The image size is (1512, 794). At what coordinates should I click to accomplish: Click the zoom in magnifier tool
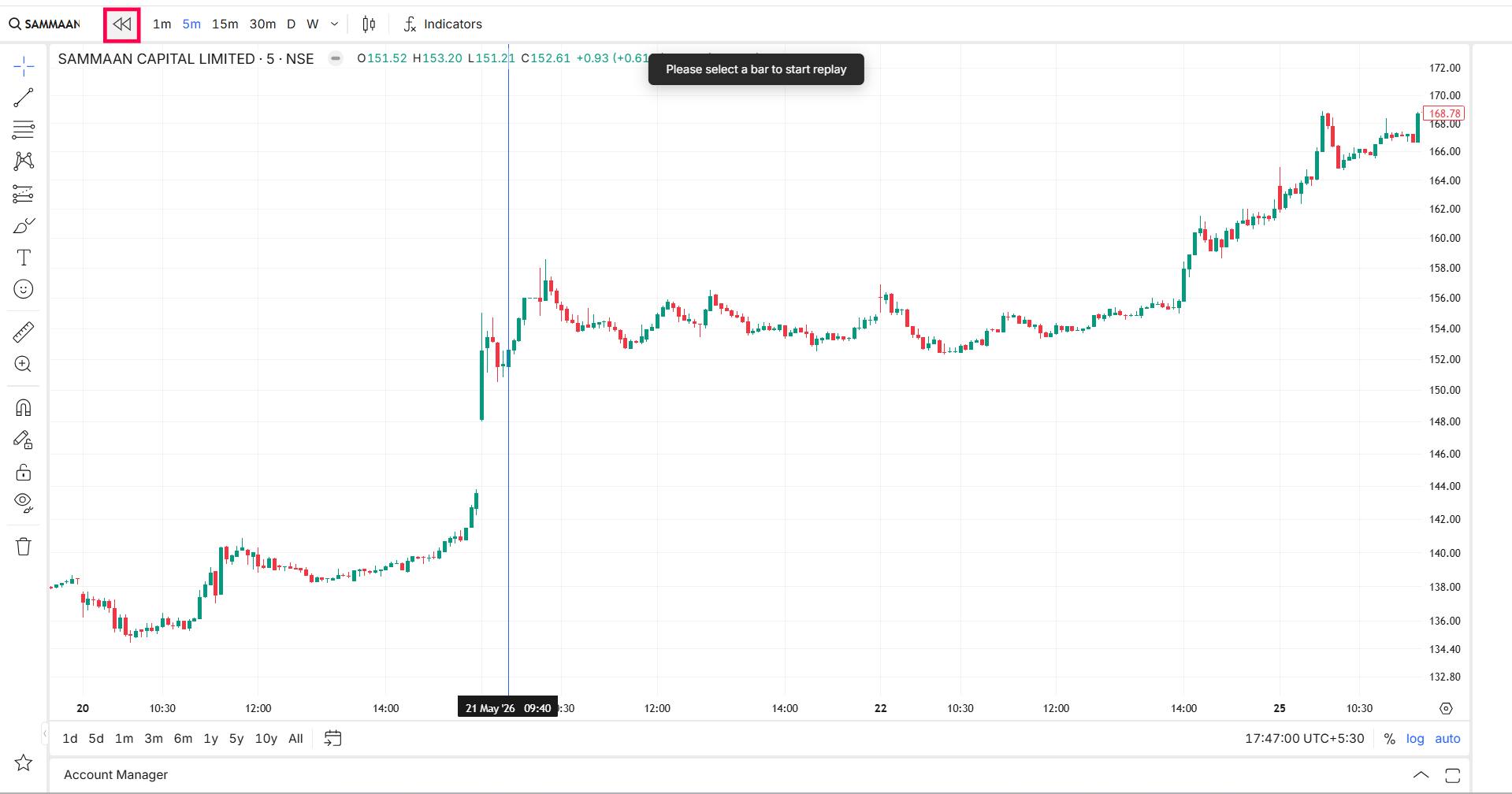point(24,364)
